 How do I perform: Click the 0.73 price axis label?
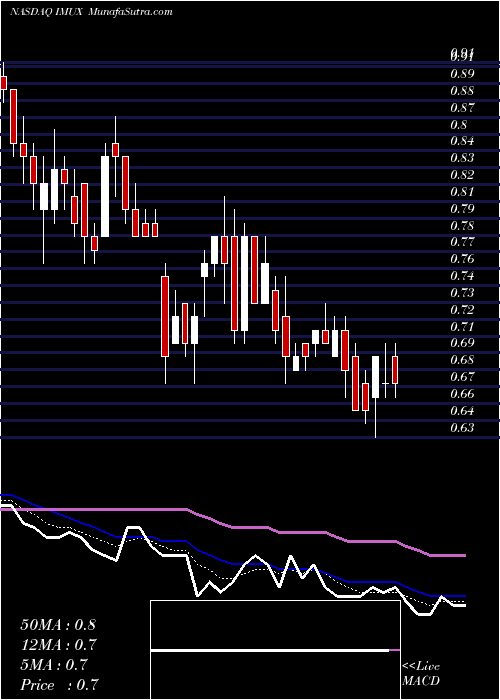(x=461, y=293)
